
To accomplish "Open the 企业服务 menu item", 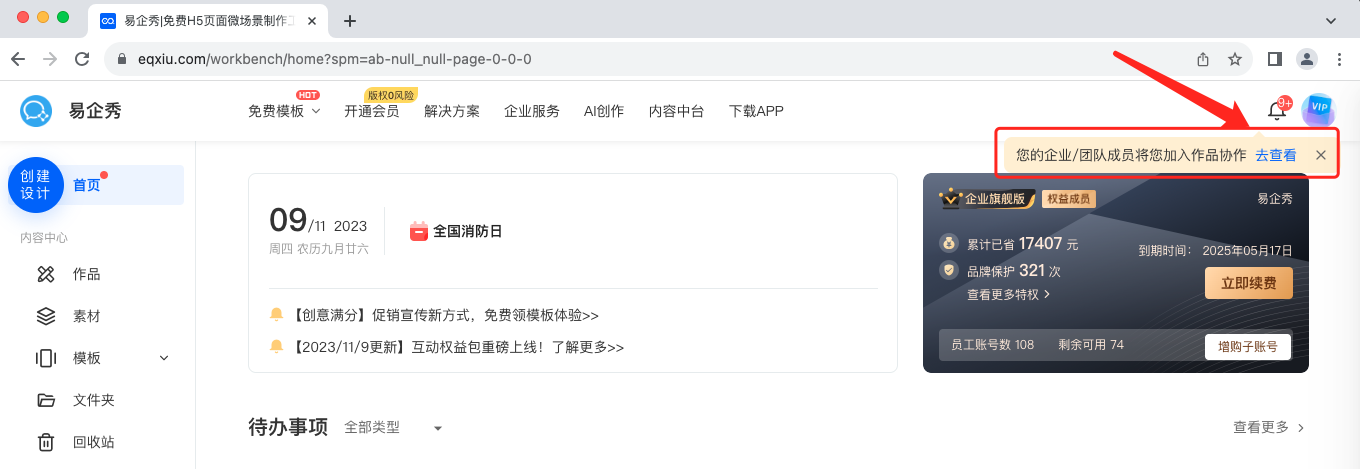I will [x=531, y=111].
